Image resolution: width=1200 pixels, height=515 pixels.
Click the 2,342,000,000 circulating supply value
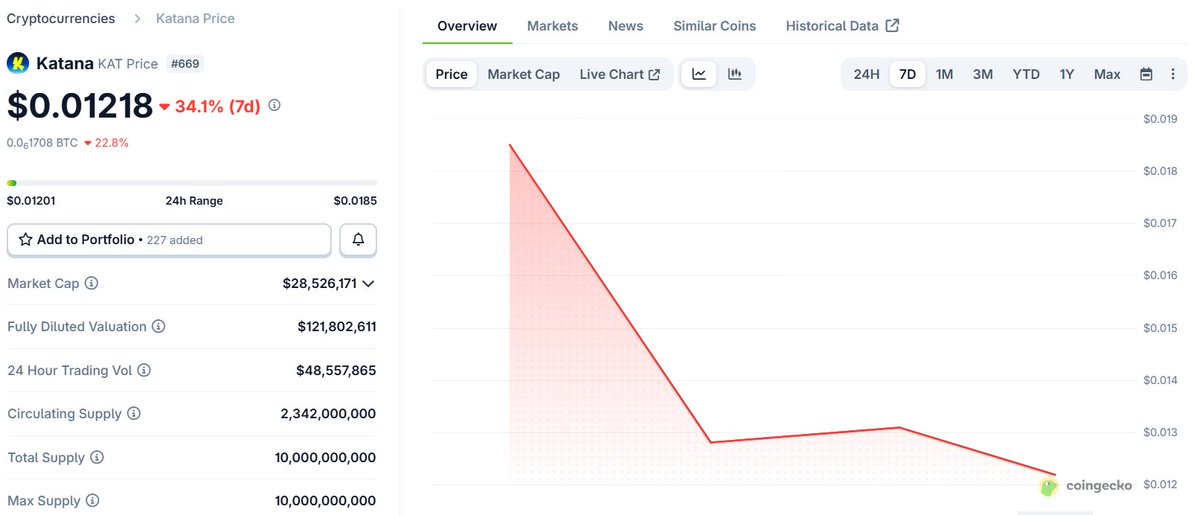coord(328,414)
